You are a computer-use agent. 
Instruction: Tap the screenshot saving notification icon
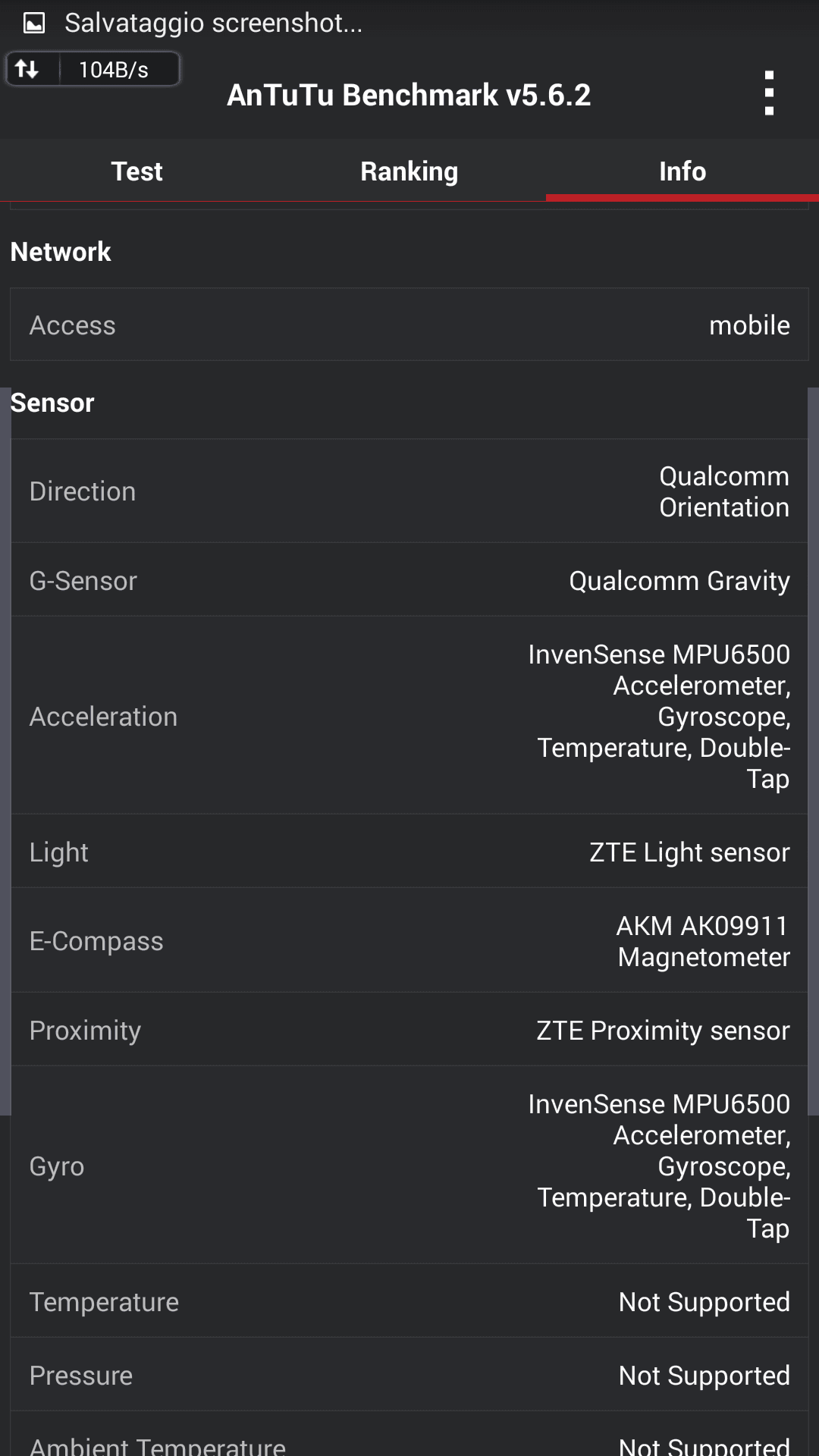(x=34, y=24)
